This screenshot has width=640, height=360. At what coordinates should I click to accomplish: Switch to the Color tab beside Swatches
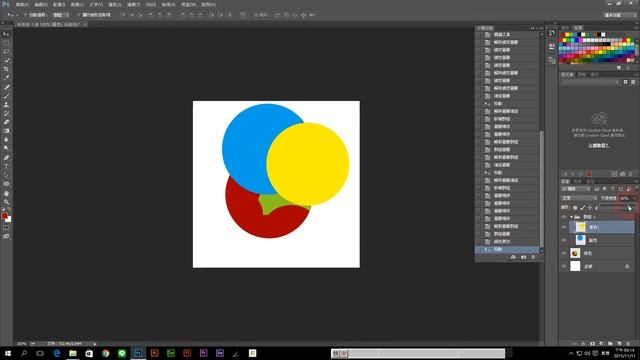(x=565, y=28)
